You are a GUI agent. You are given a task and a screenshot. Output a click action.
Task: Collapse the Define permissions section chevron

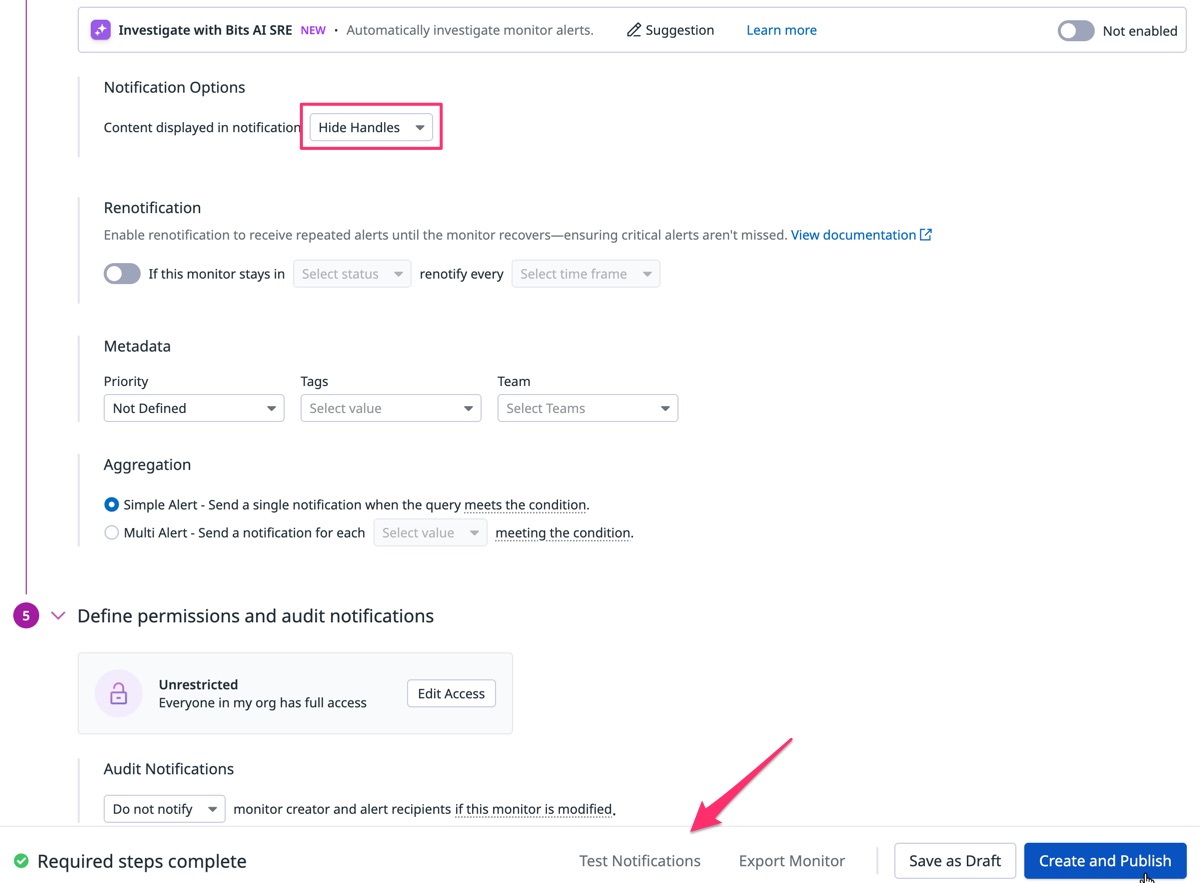[57, 615]
